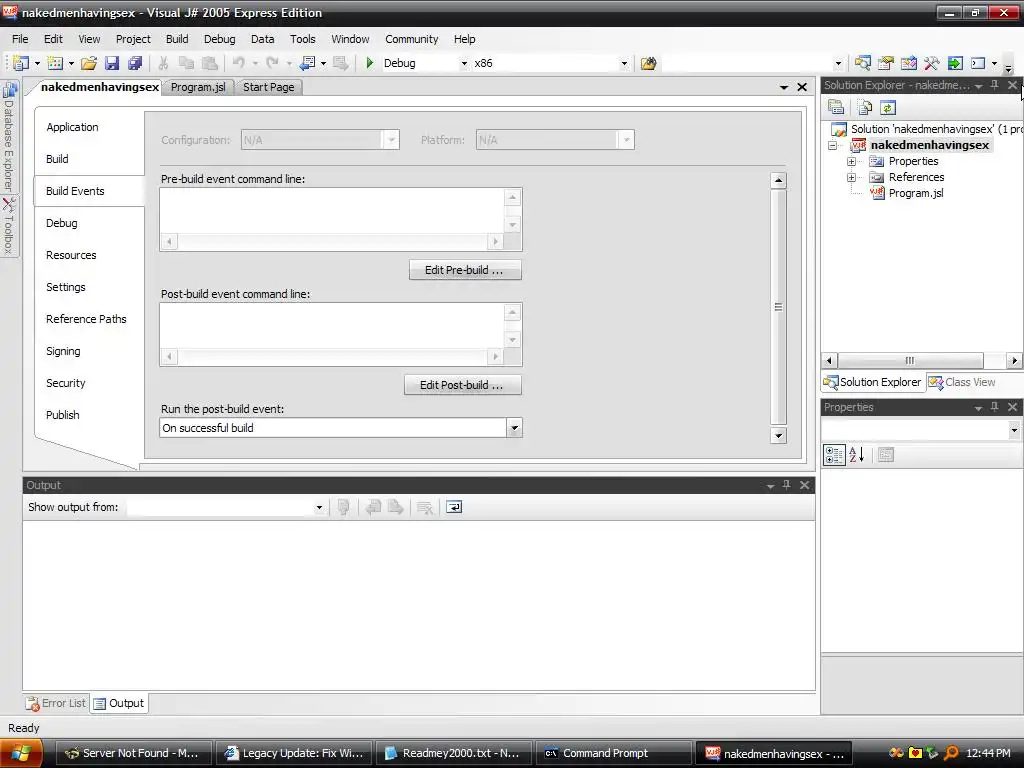Open the active documents list dropdown arrow
Image resolution: width=1024 pixels, height=768 pixels.
point(784,87)
